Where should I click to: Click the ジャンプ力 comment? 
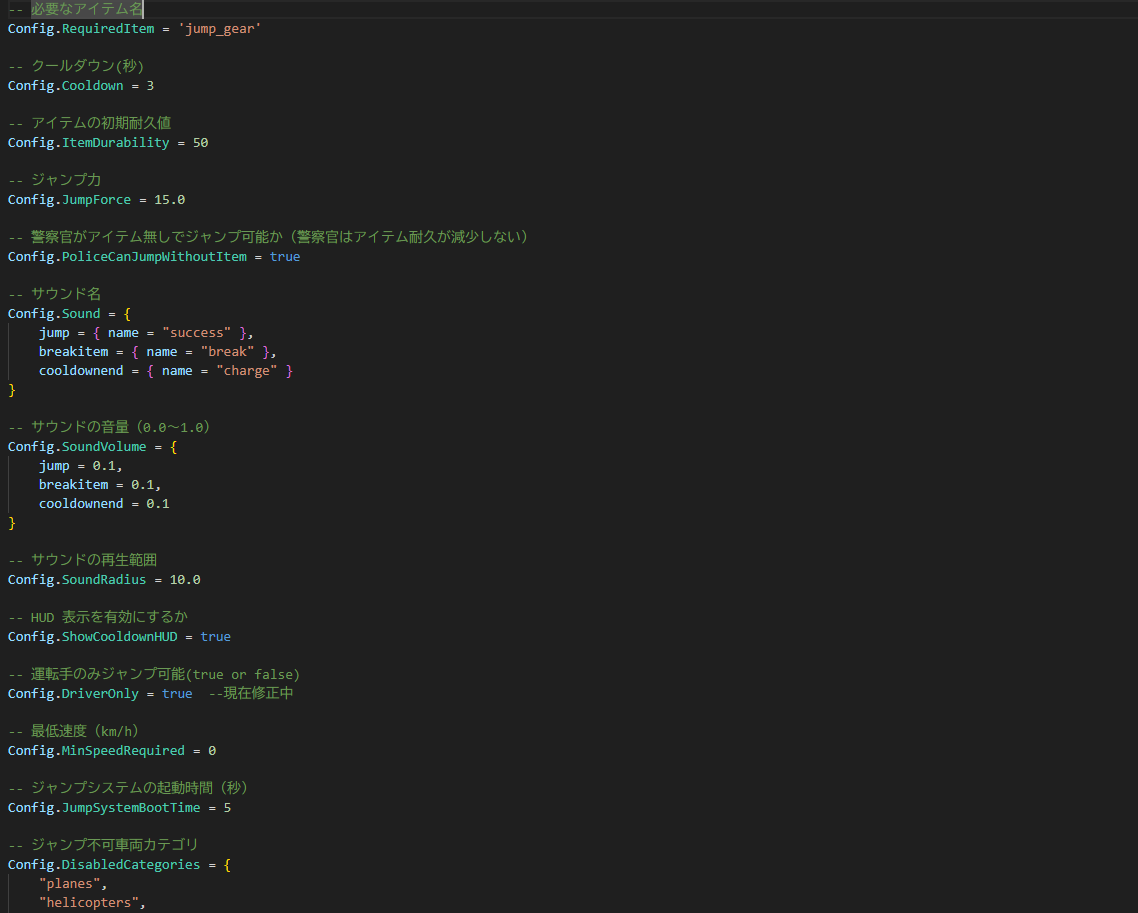tap(54, 180)
